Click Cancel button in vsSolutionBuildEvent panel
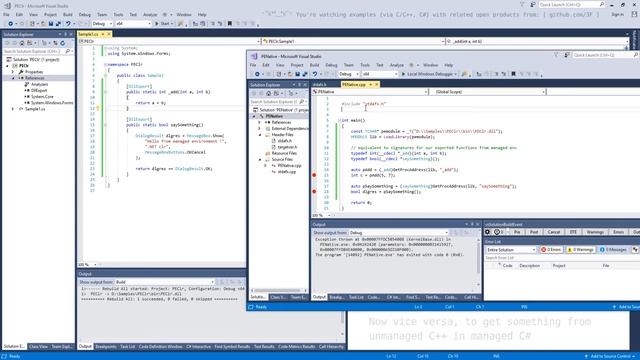 (x=553, y=232)
